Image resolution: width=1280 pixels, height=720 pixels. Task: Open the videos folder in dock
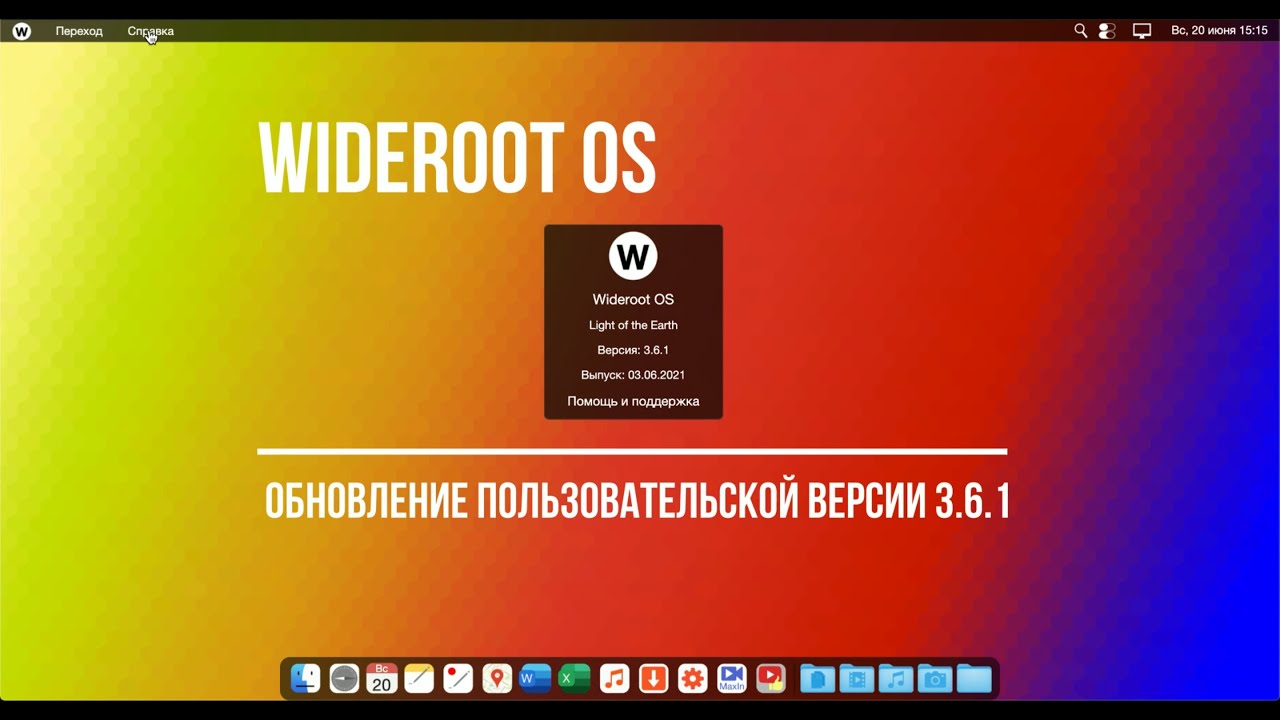[x=857, y=679]
